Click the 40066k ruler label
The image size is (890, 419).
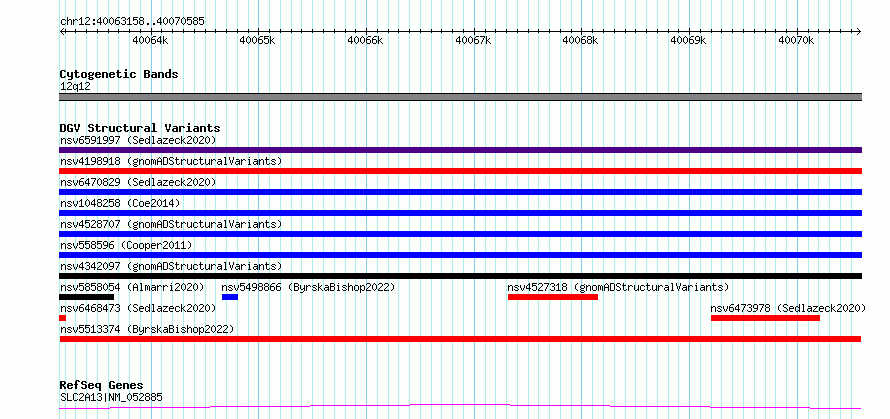366,40
